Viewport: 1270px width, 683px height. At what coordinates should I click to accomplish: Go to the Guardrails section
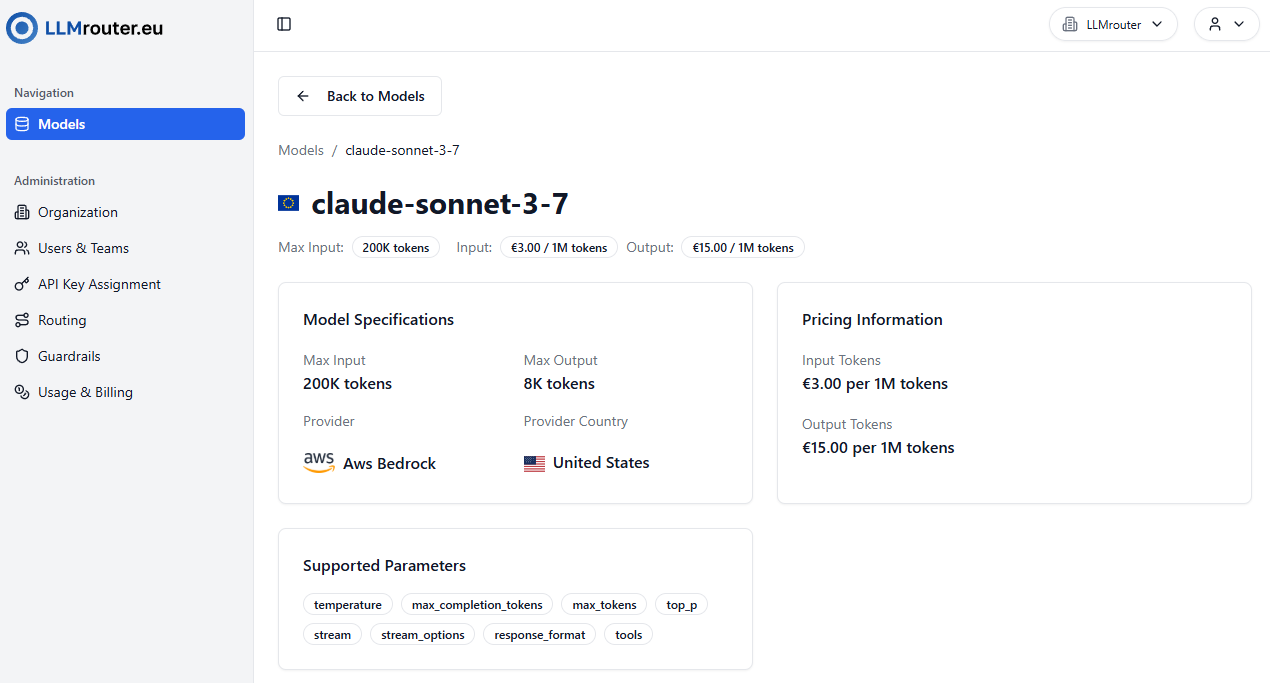pyautogui.click(x=69, y=356)
